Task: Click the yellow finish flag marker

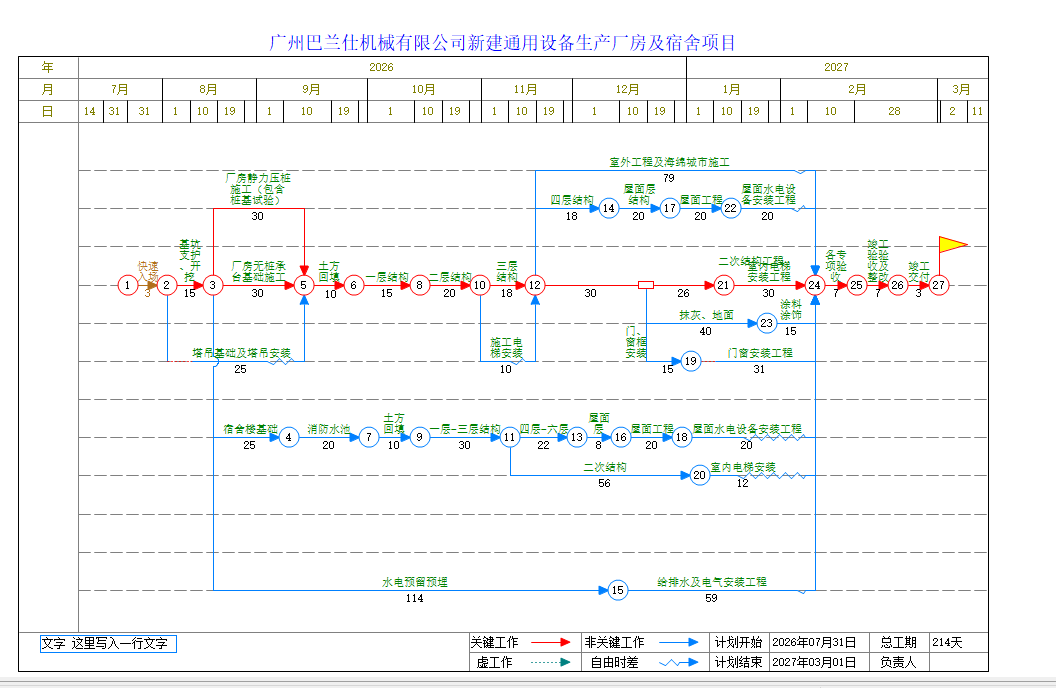Action: 953,244
